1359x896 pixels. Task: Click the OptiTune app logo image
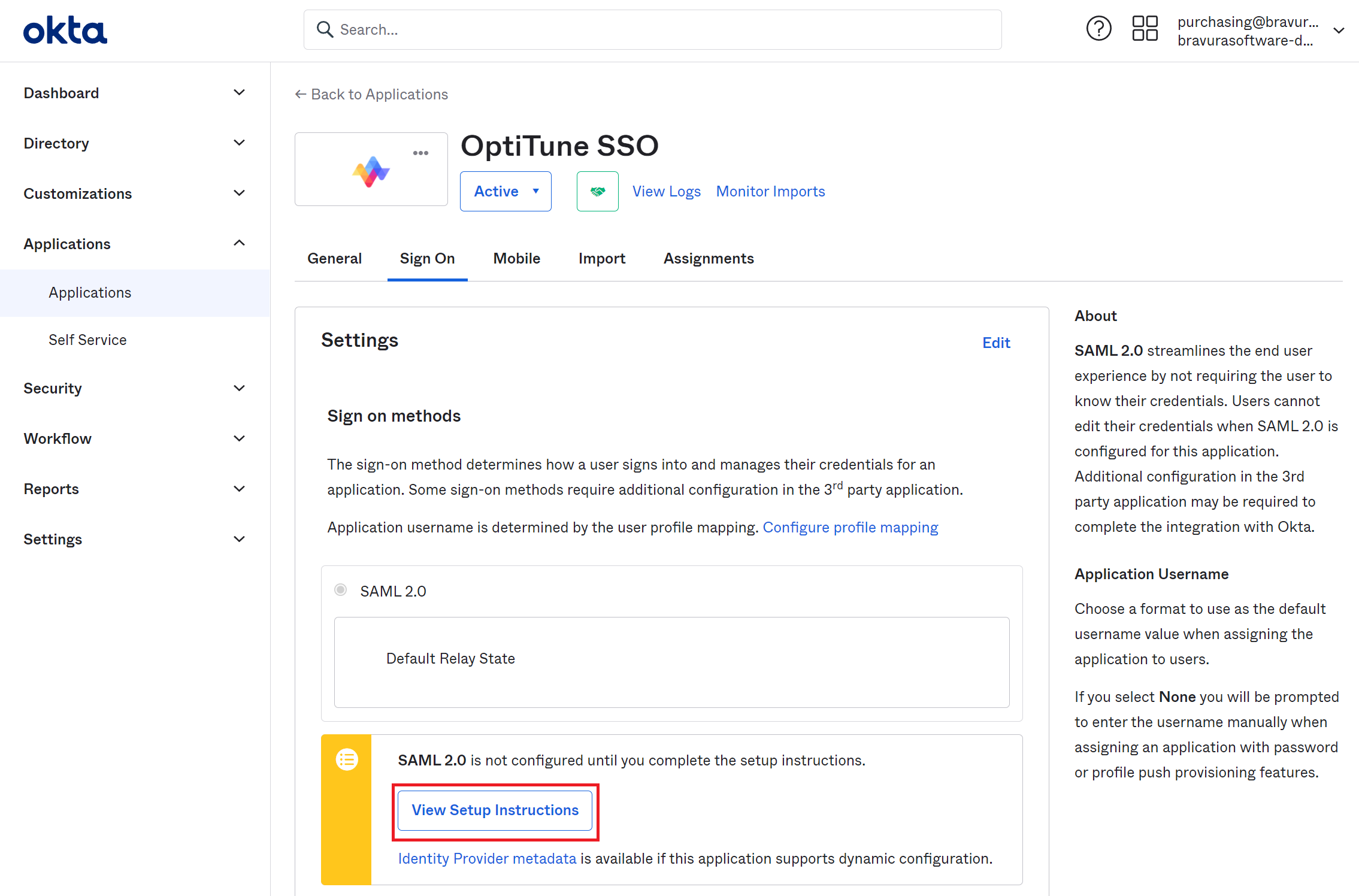(x=371, y=172)
